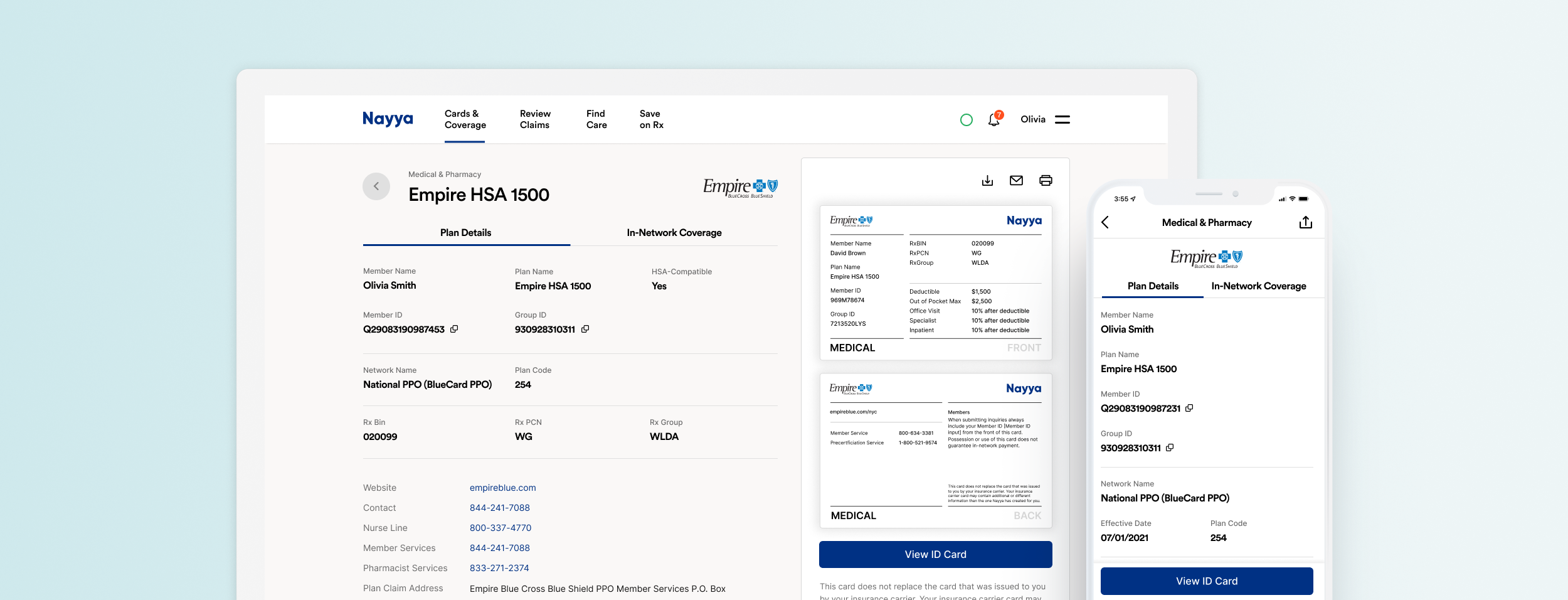Open Find Care nav item
The image size is (1568, 600).
(596, 119)
